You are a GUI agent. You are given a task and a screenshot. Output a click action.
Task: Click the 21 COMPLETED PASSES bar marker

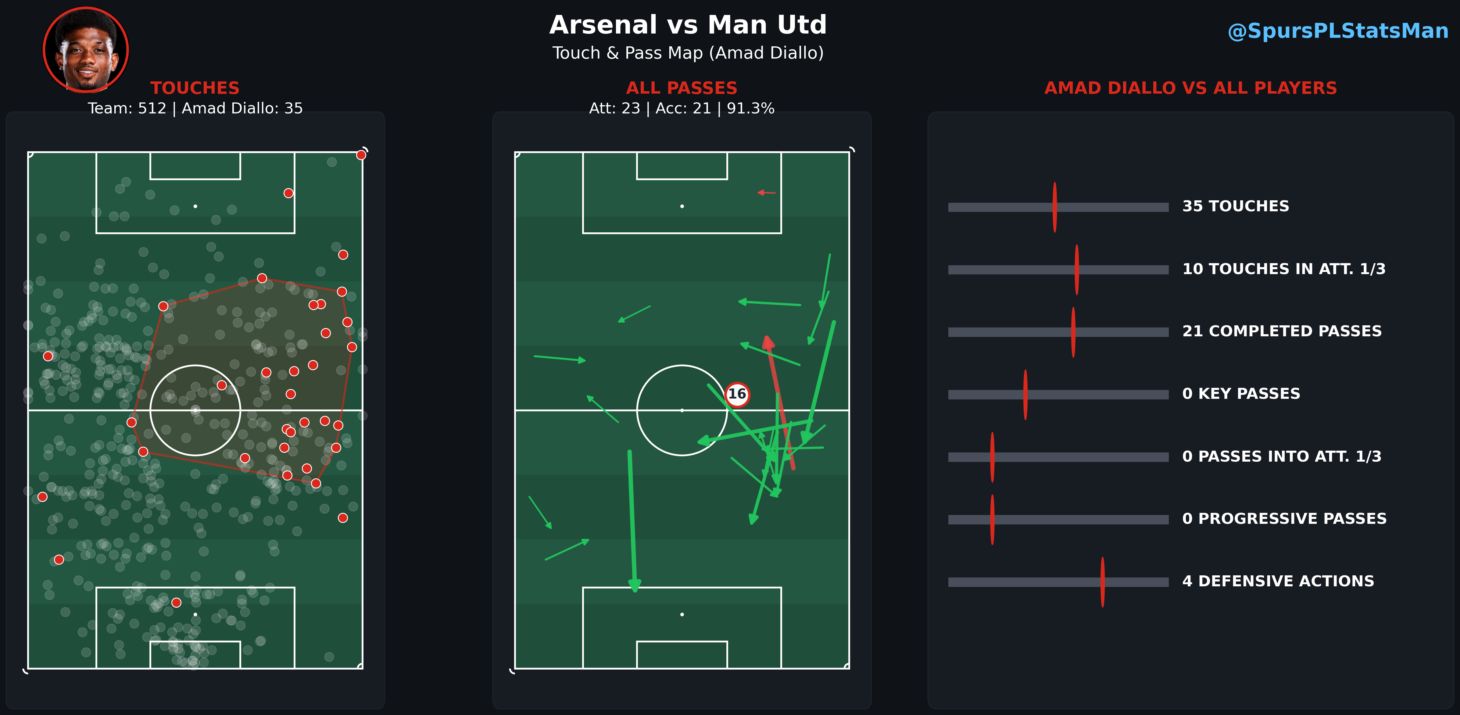[1073, 332]
